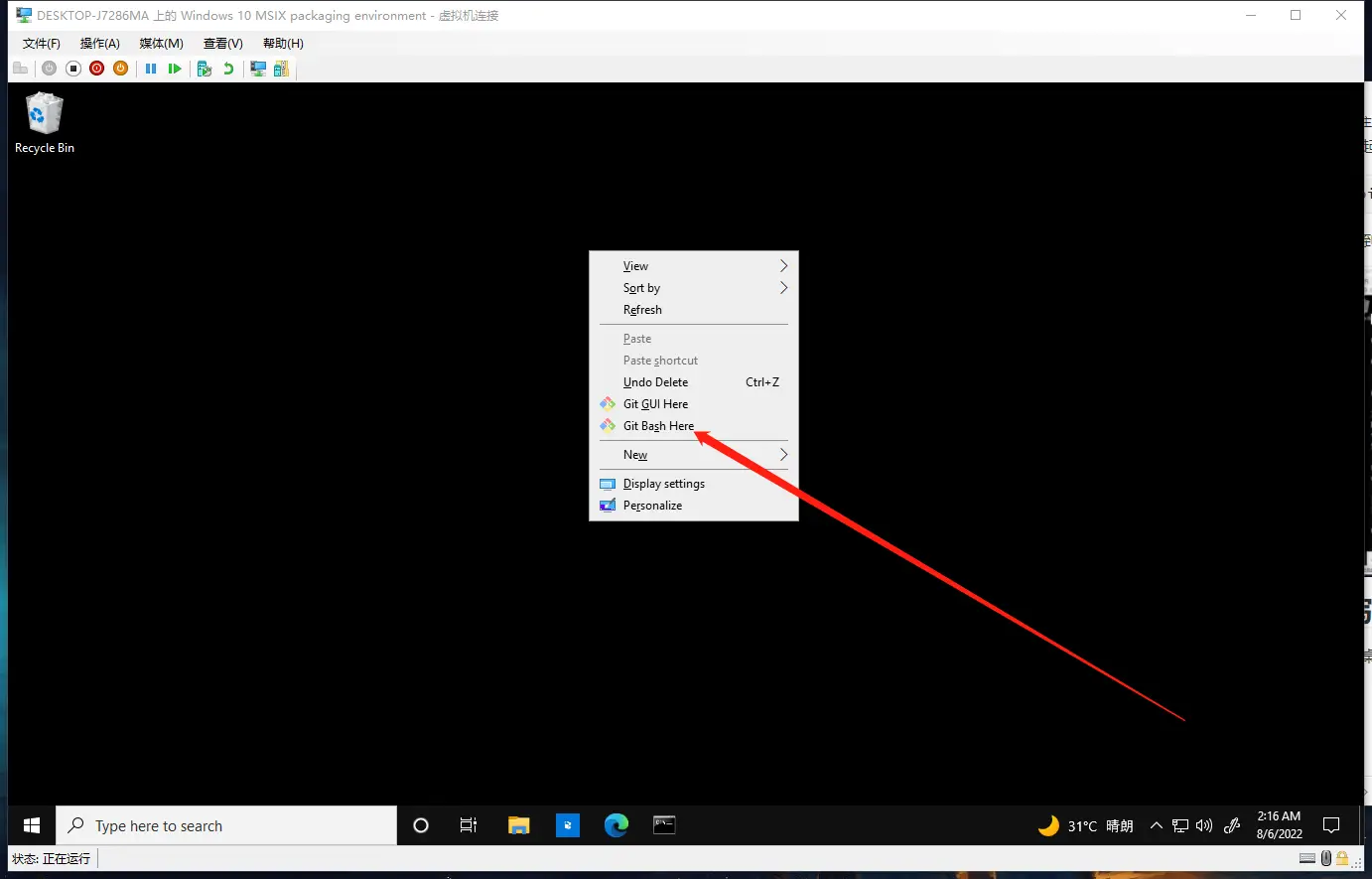Viewport: 1372px width, 879px height.
Task: Click the Enhanced Session monitor icon
Action: pos(258,69)
